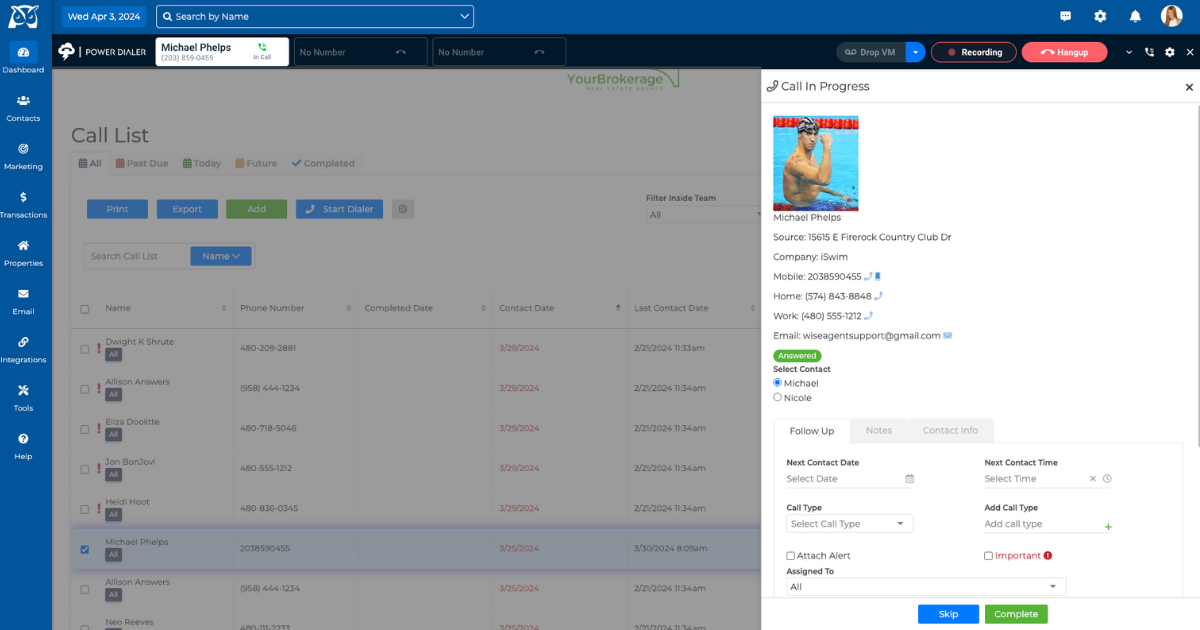Open Integrations in the sidebar
The height and width of the screenshot is (630, 1200).
click(23, 349)
